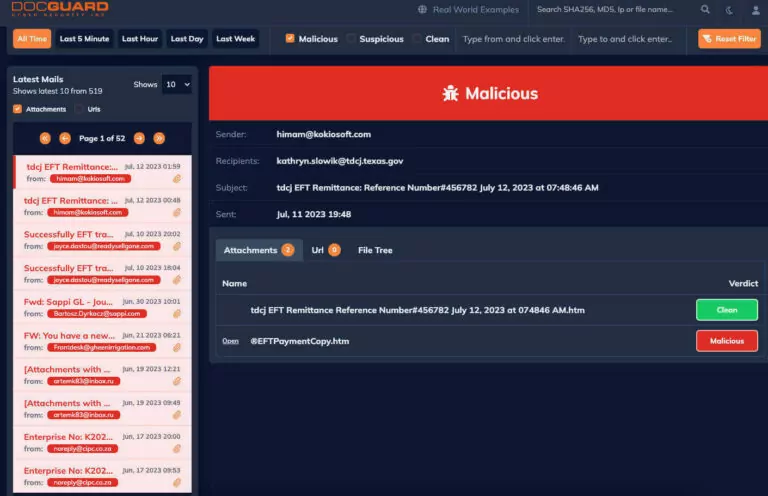Screen dimensions: 768x496
Task: Click the himam@kokiosoft.com tag in first mail
Action: 90,179
